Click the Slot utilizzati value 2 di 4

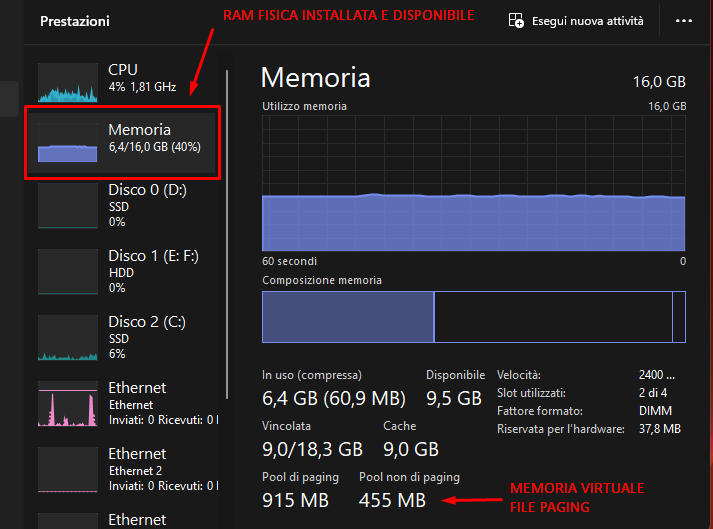pos(653,393)
